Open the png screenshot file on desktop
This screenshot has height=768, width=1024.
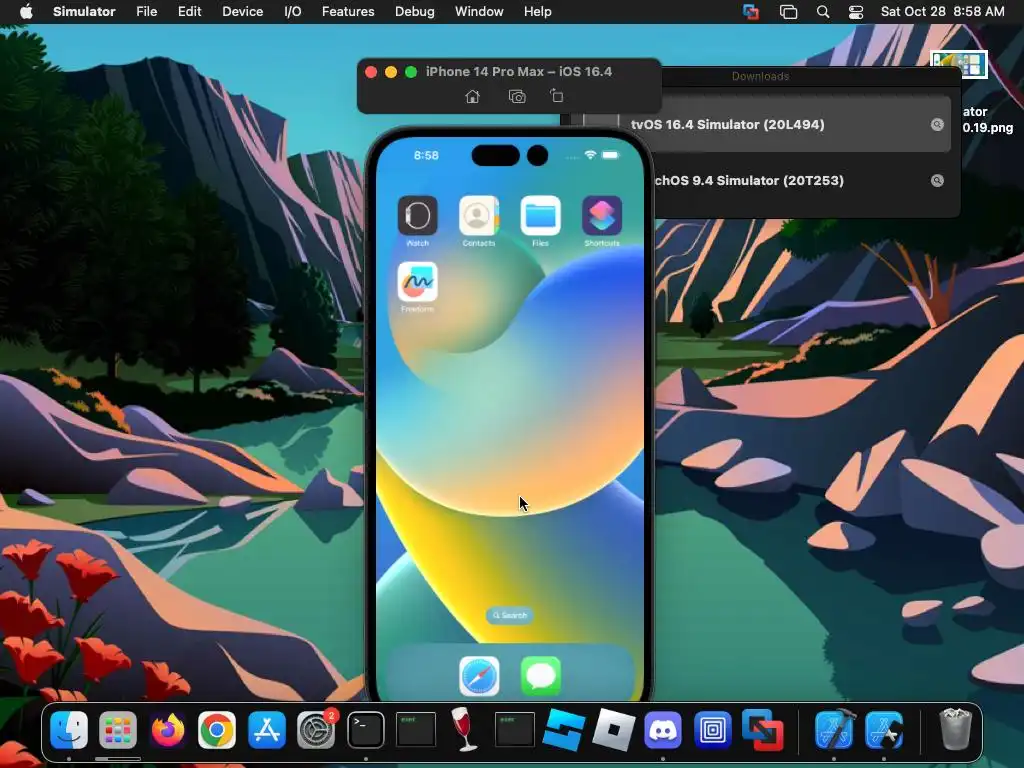959,64
